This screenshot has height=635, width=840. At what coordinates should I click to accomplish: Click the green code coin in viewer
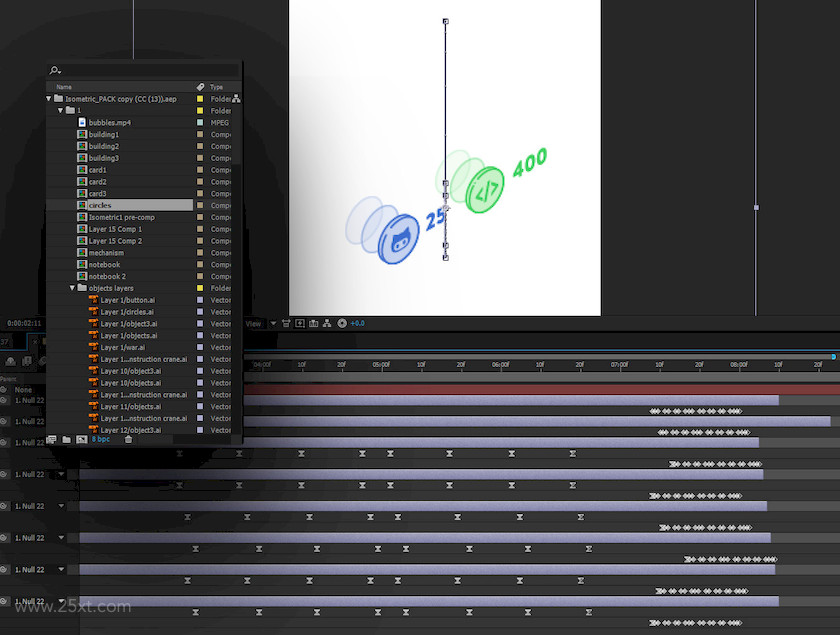click(485, 190)
